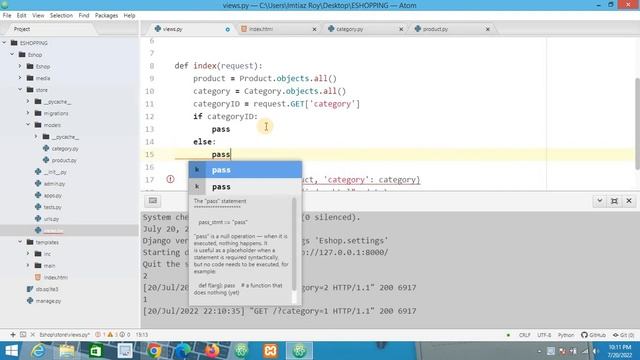Open the Edit menu
This screenshot has width=640, height=360.
pyautogui.click(x=21, y=16)
